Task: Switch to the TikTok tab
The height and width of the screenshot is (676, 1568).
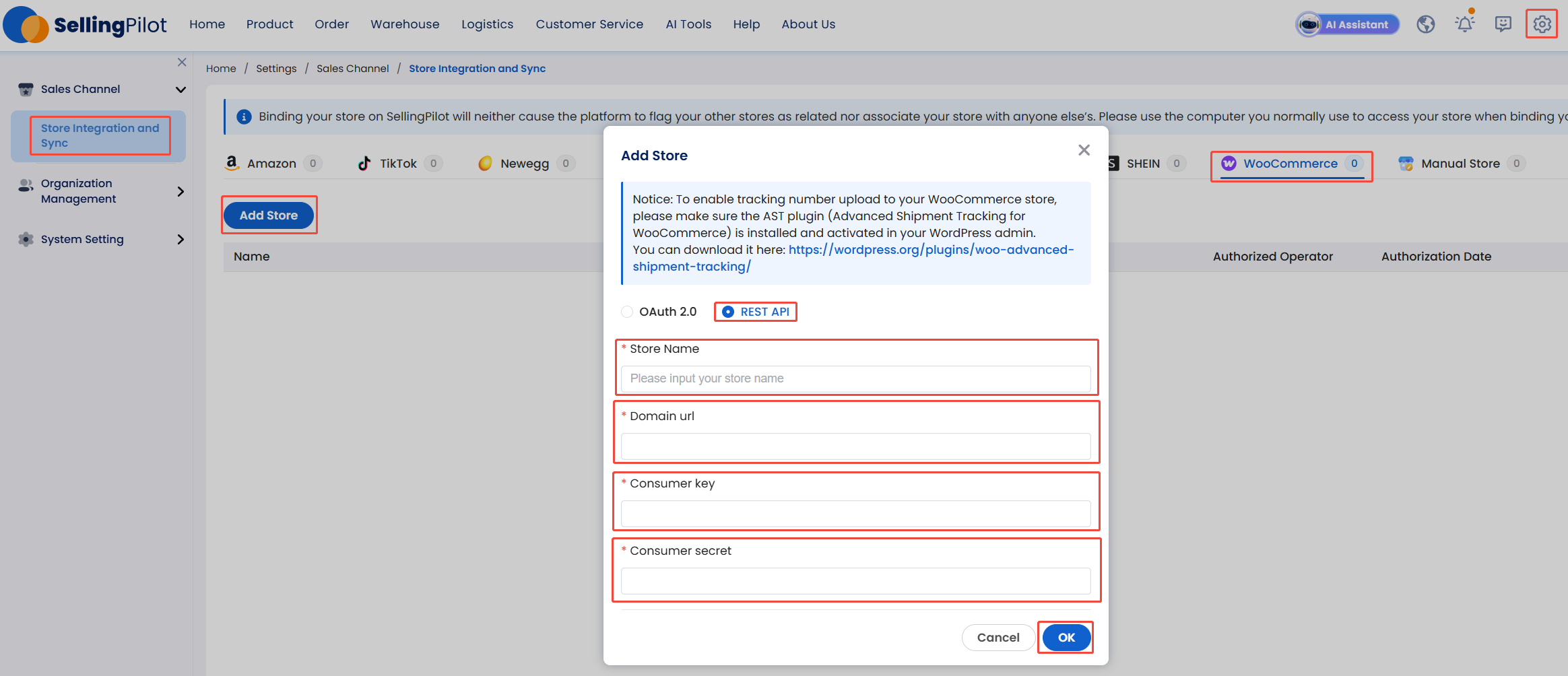Action: [x=399, y=164]
